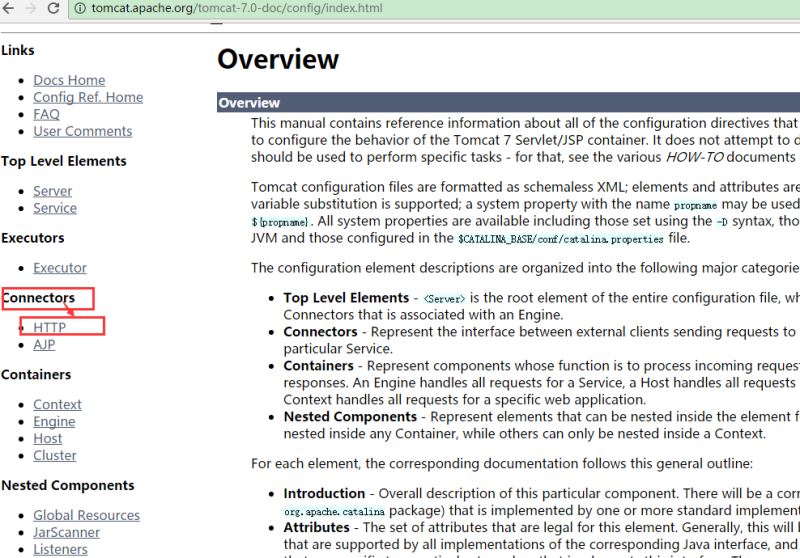Reload the page with the refresh icon

(52, 8)
